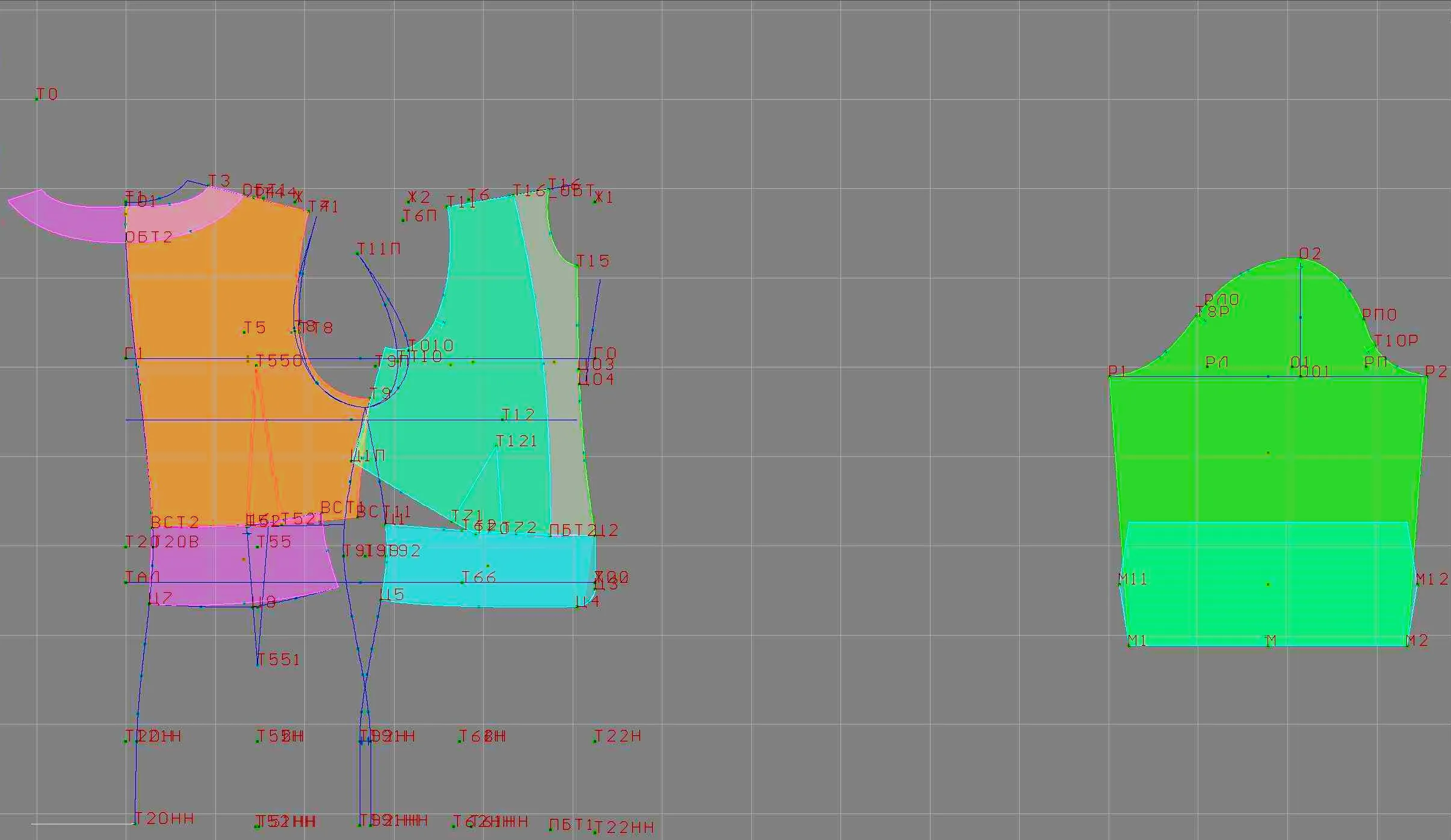Screen dimensions: 1451x840
Task: Select sleeve point Р2
Action: pos(1437,372)
